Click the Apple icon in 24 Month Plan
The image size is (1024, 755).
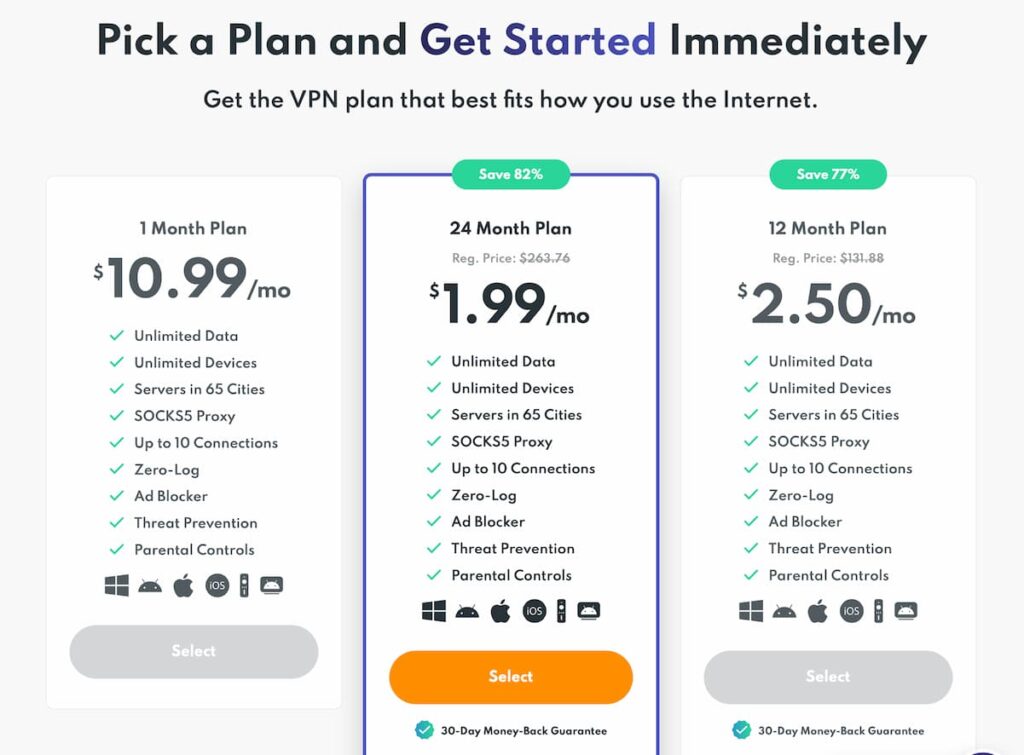pos(500,611)
